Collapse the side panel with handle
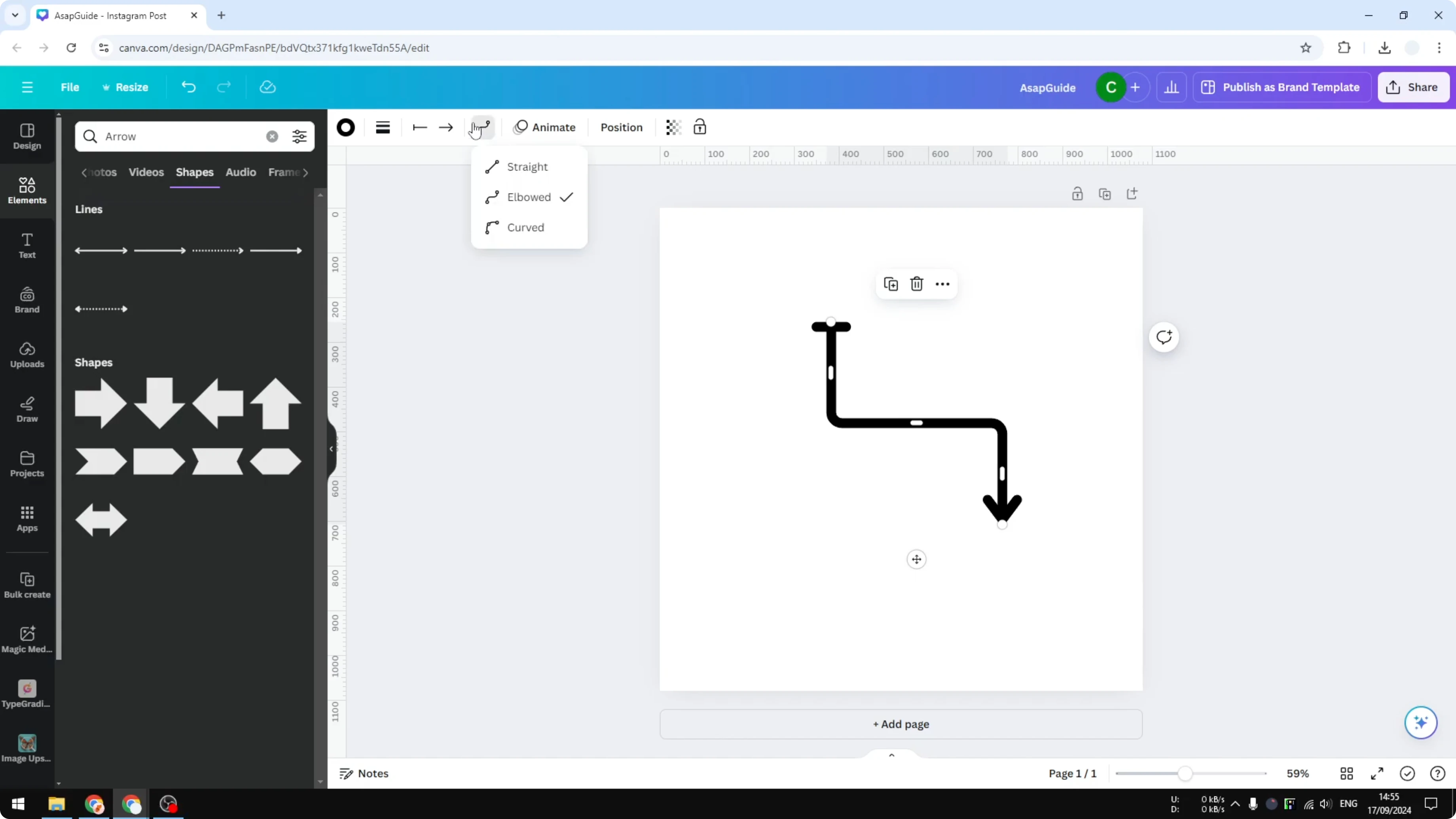This screenshot has height=819, width=1456. tap(332, 449)
